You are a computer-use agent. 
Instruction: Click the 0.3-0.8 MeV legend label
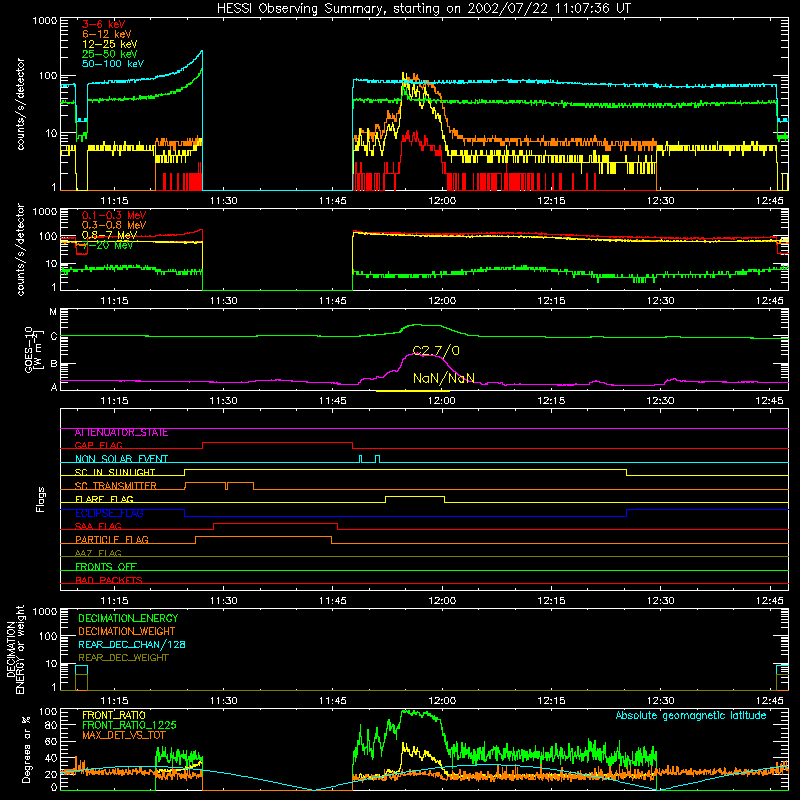tap(113, 225)
